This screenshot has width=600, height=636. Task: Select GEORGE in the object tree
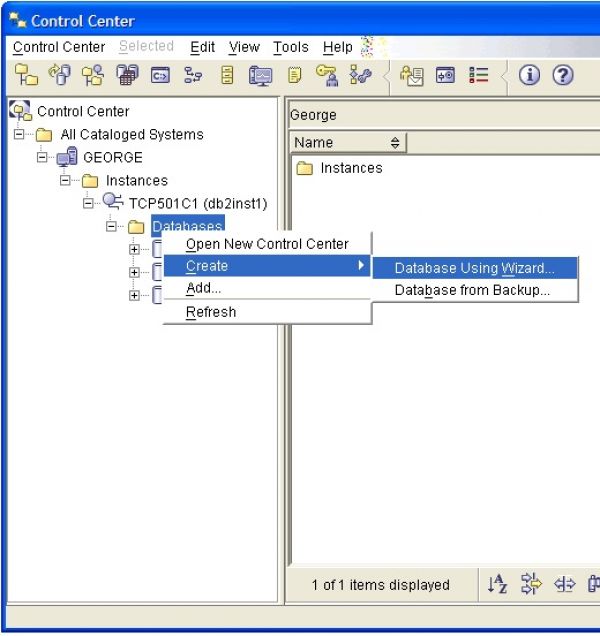[113, 157]
